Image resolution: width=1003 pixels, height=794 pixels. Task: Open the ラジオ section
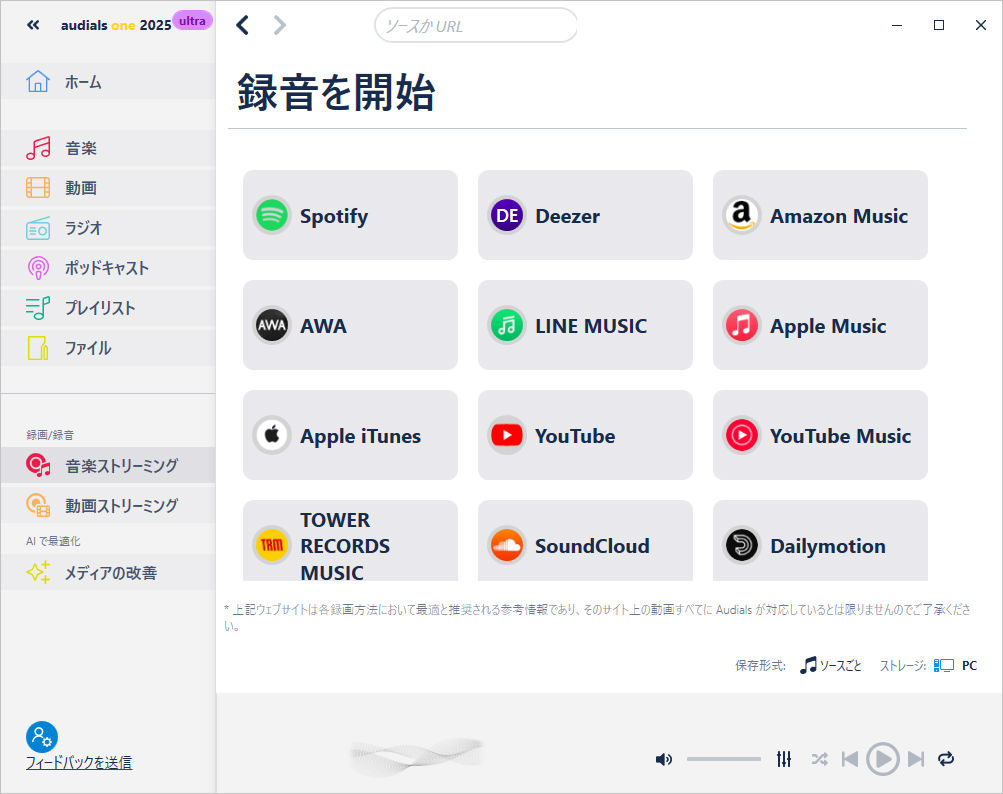coord(108,228)
